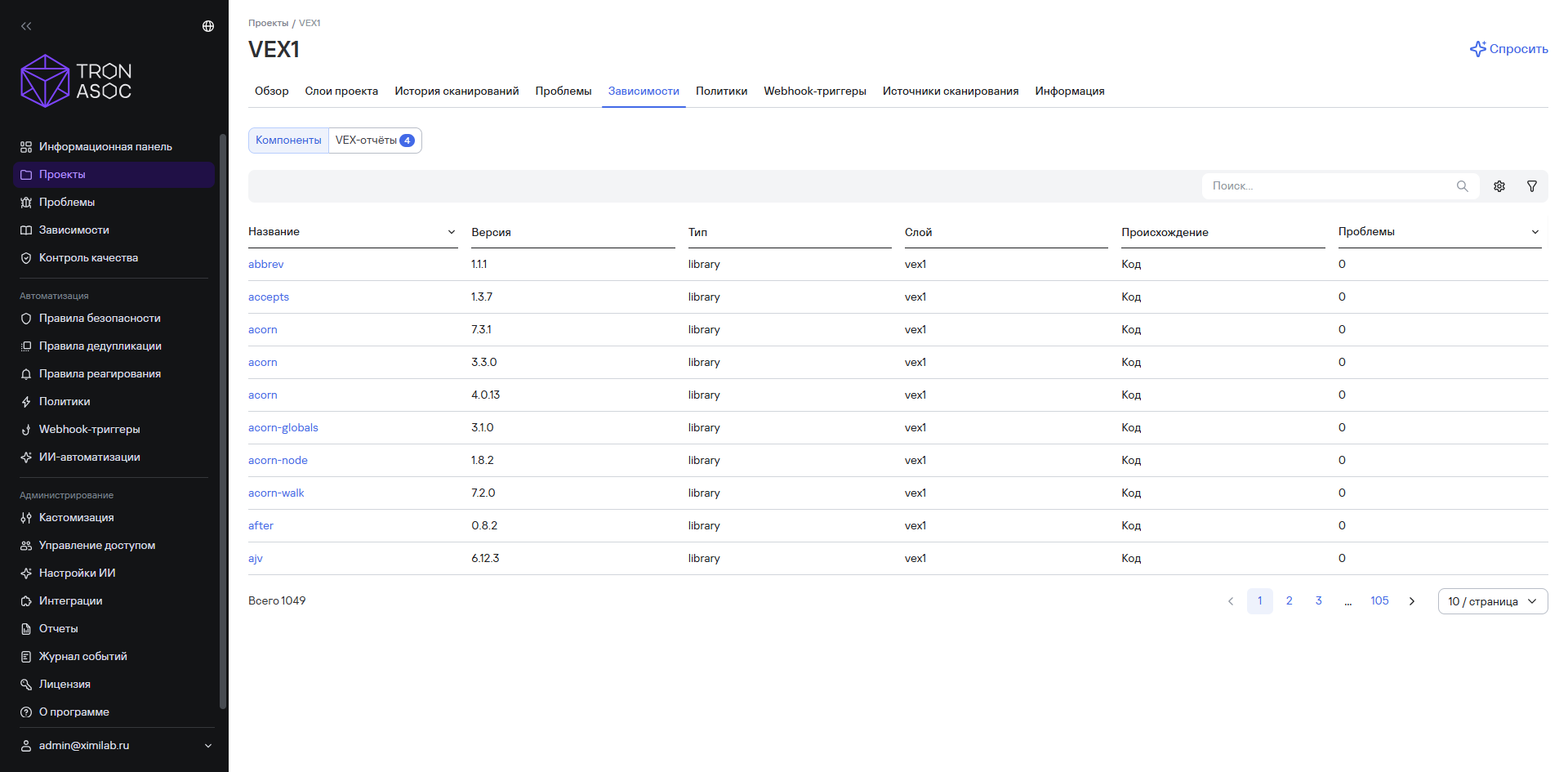Screen dimensions: 1568x772
Task: Open Проблемы in the sidebar
Action: point(114,203)
